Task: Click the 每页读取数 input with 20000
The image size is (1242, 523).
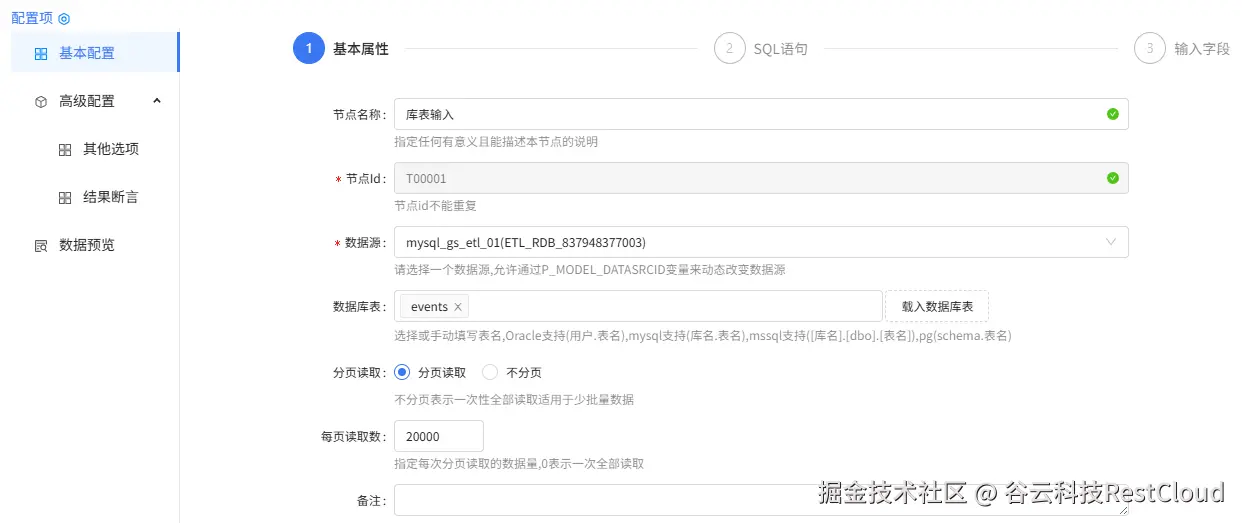Action: tap(439, 436)
